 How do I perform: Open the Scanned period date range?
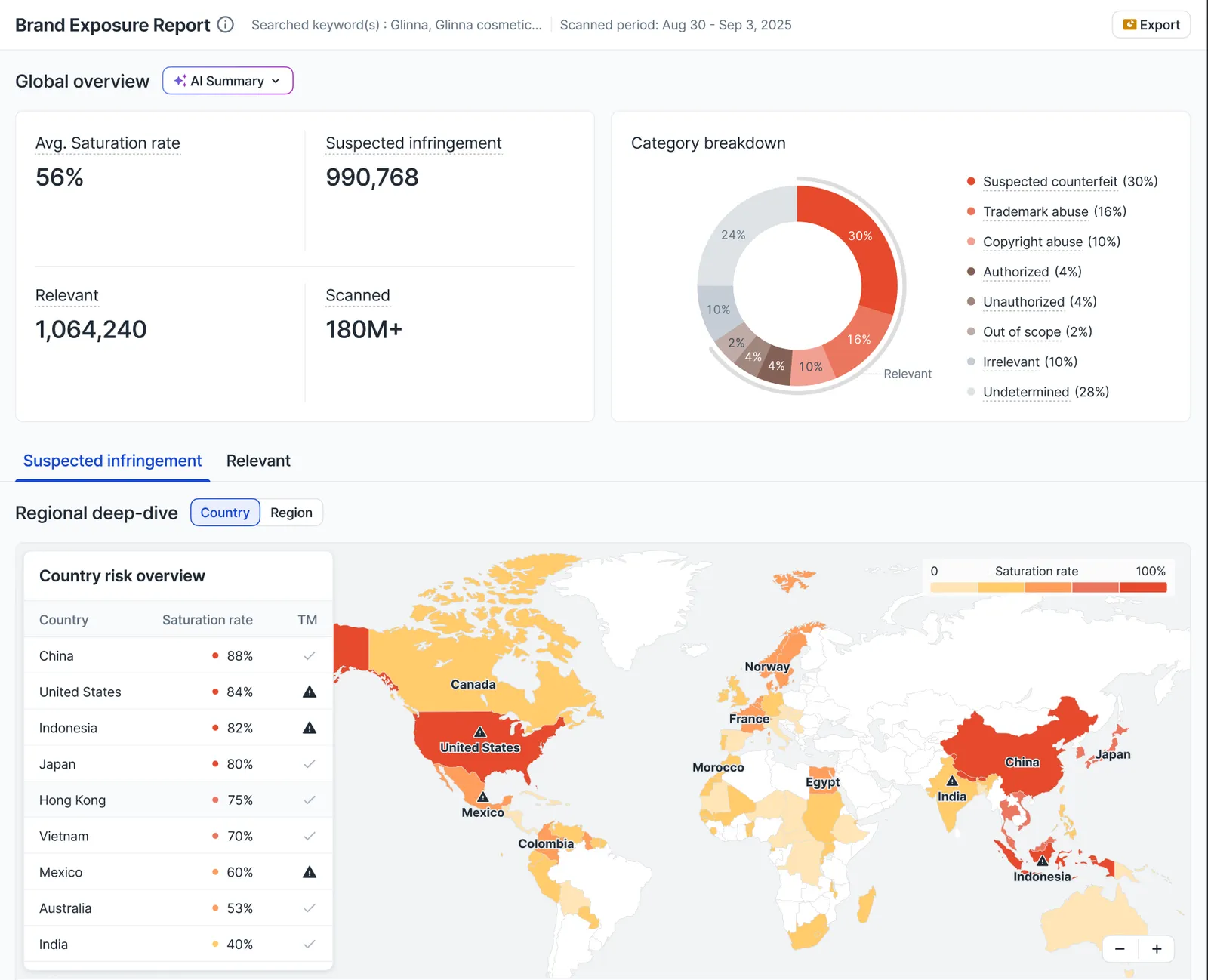[676, 25]
